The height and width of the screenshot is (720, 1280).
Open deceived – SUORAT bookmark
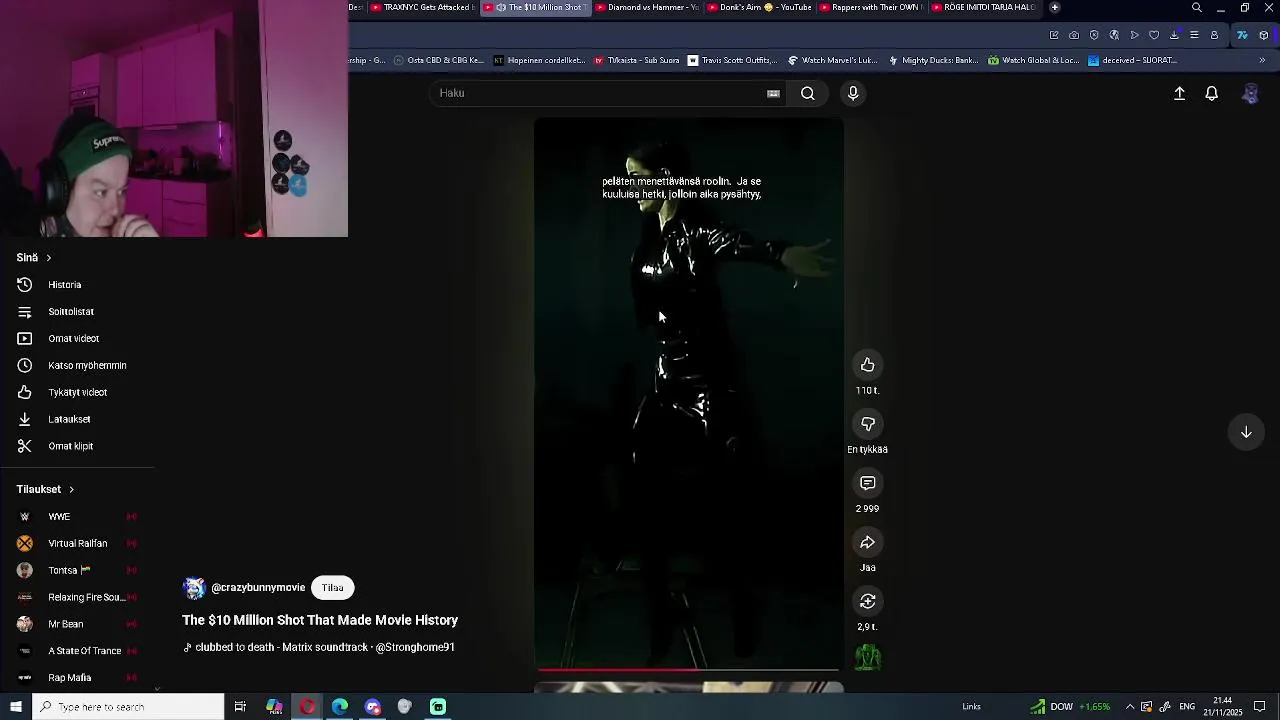click(1132, 60)
